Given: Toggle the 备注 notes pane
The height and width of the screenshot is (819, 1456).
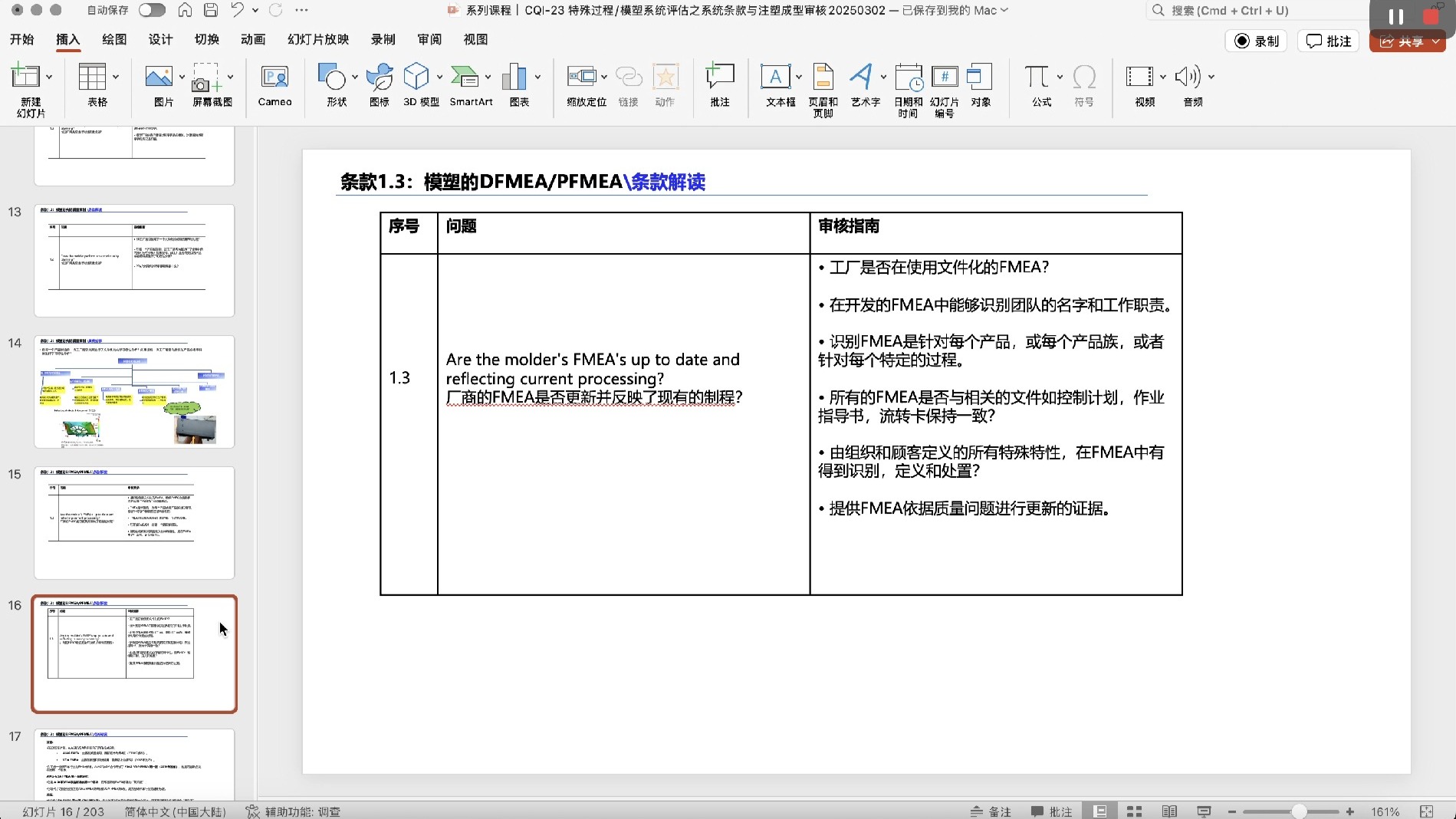Looking at the screenshot, I should tap(991, 811).
